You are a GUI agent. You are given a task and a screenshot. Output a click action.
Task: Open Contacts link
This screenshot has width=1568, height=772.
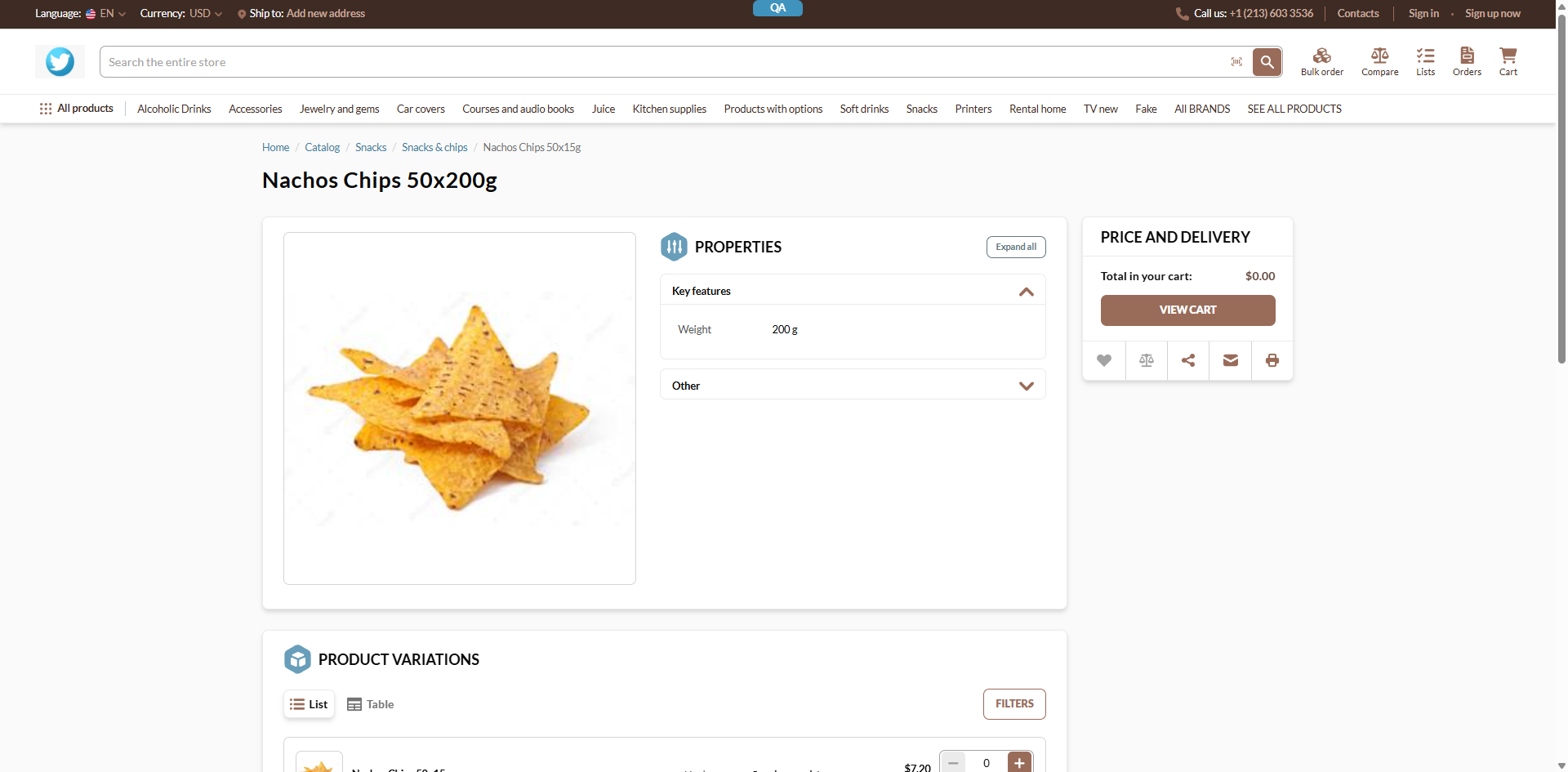click(1358, 14)
